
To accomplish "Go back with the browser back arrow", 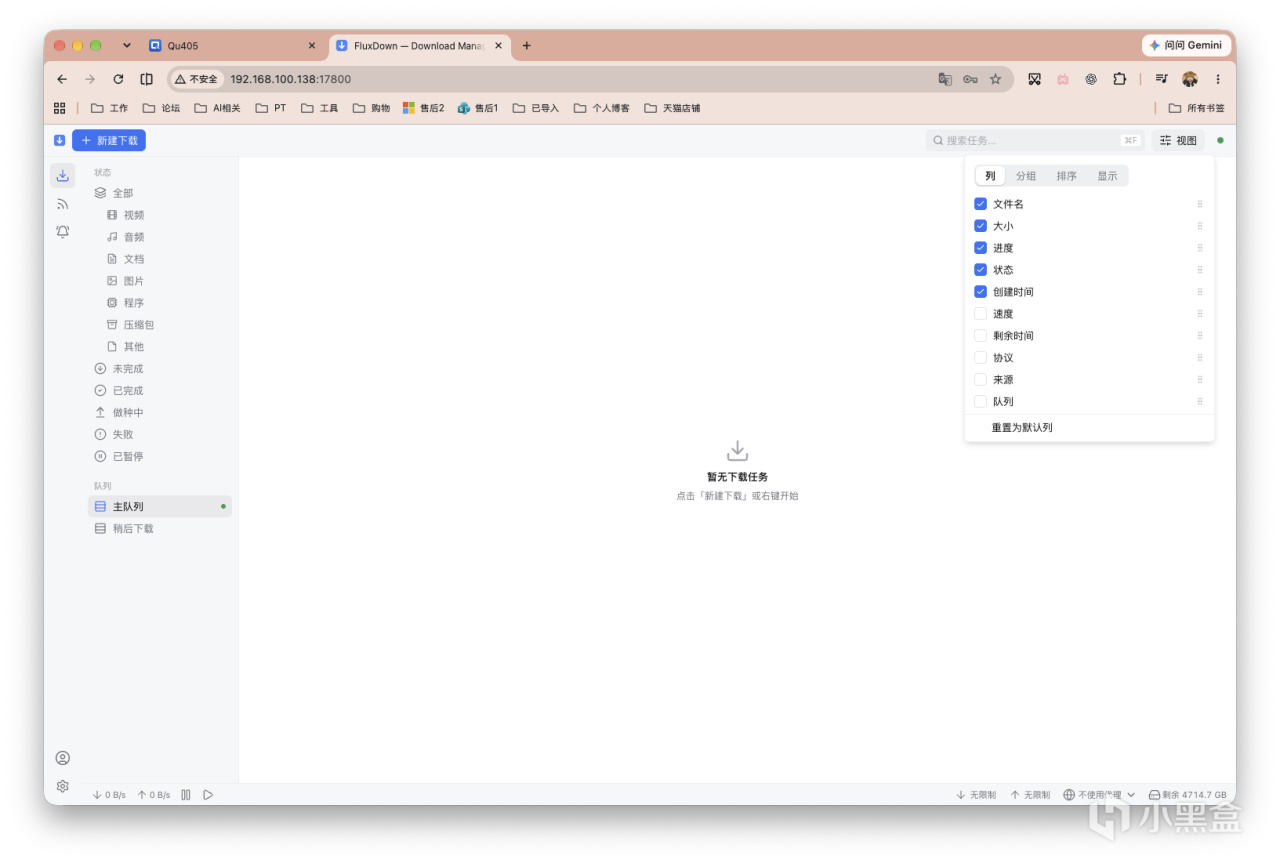I will point(62,79).
